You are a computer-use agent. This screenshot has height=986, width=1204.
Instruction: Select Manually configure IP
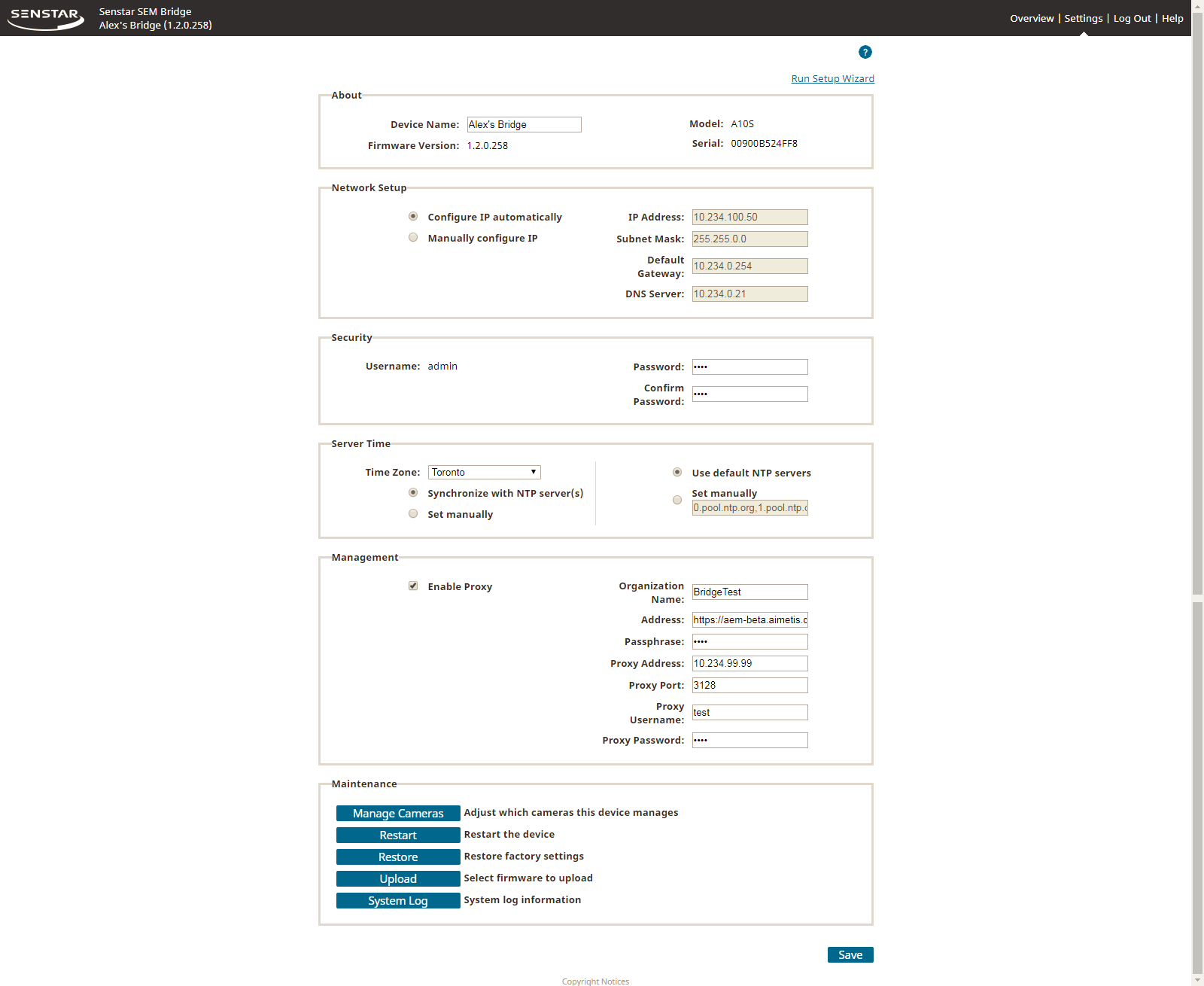coord(413,237)
